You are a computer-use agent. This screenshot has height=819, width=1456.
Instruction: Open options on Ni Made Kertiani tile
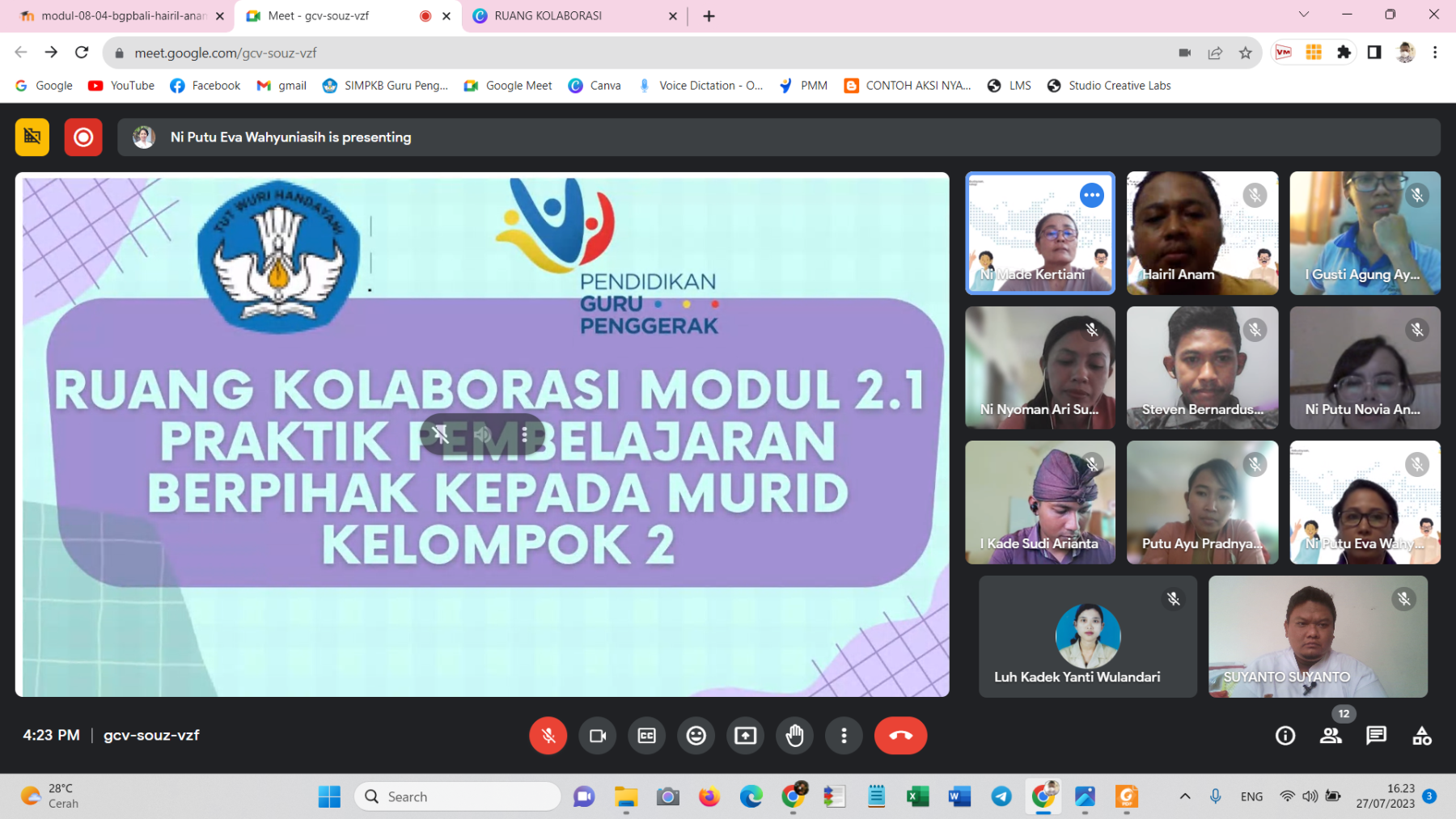(1091, 196)
